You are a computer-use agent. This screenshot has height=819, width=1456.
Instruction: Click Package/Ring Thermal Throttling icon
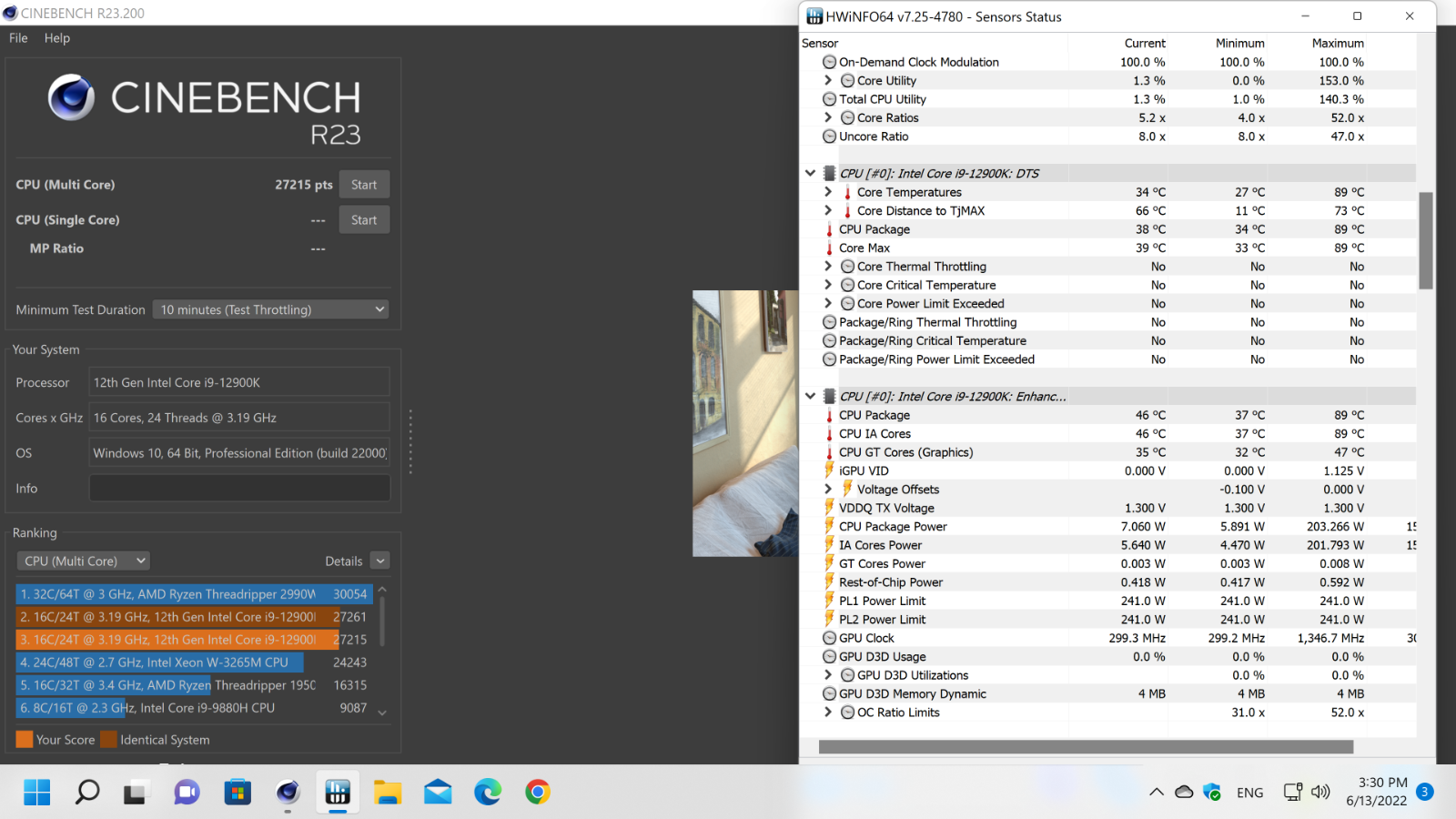point(829,322)
